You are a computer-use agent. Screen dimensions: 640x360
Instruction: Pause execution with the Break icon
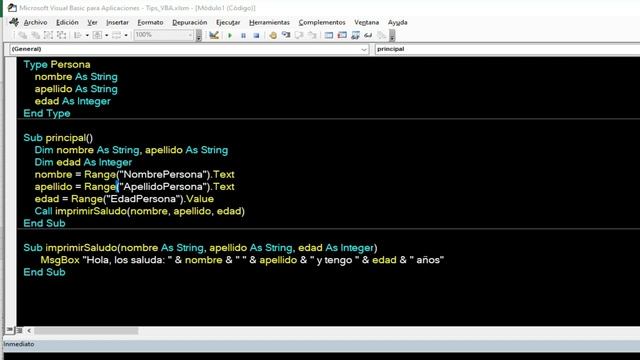point(243,36)
